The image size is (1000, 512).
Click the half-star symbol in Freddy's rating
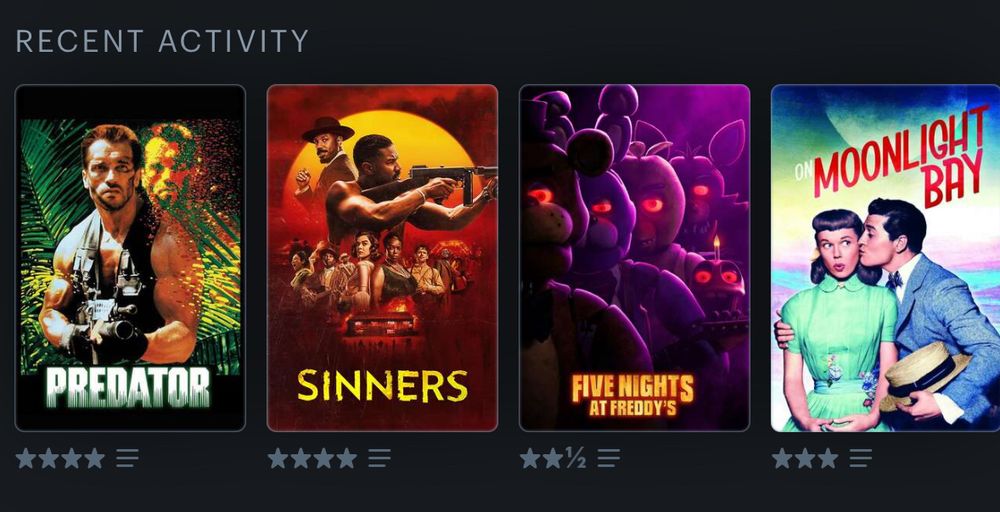coord(576,458)
